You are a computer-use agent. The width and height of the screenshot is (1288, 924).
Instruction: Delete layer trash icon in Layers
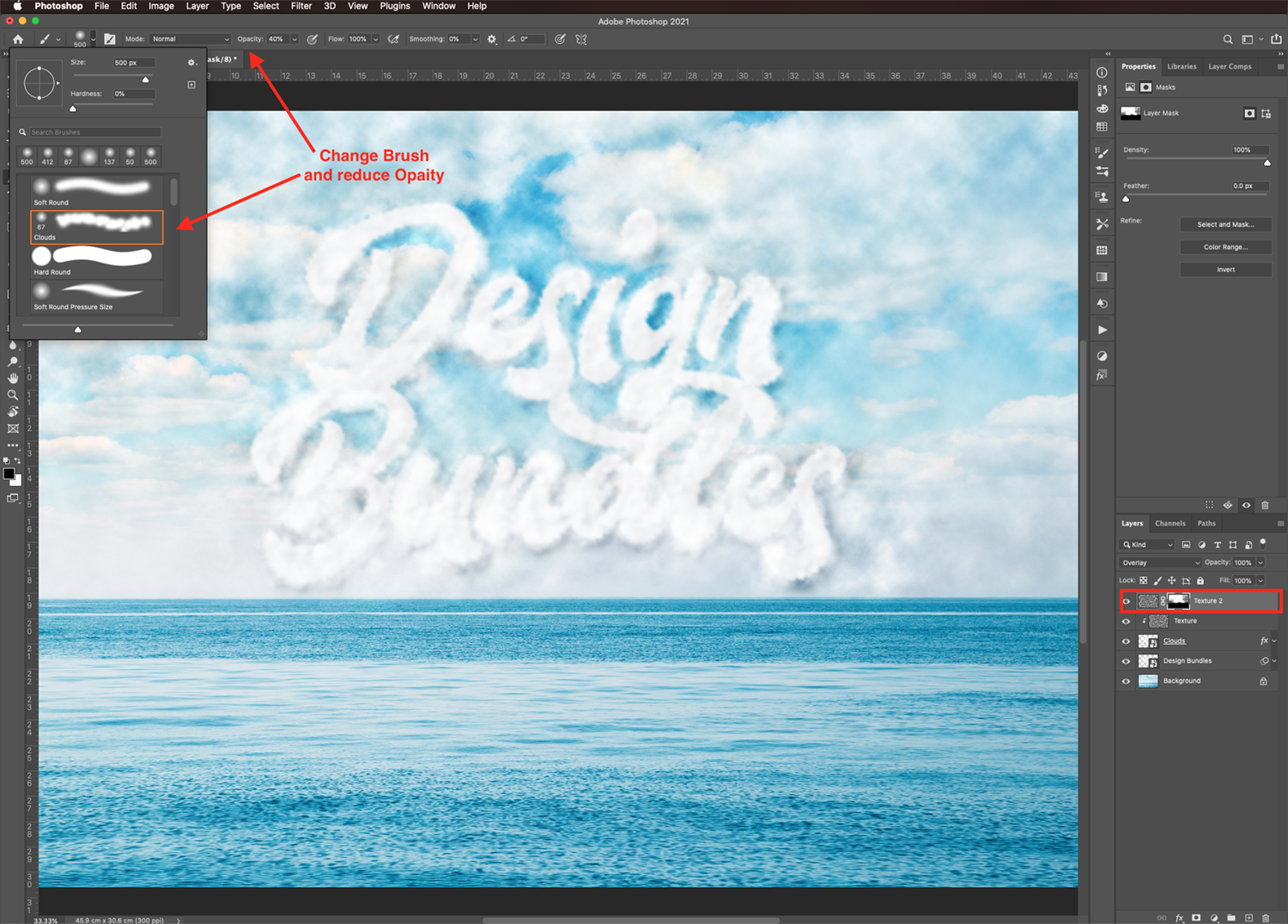tap(1266, 918)
